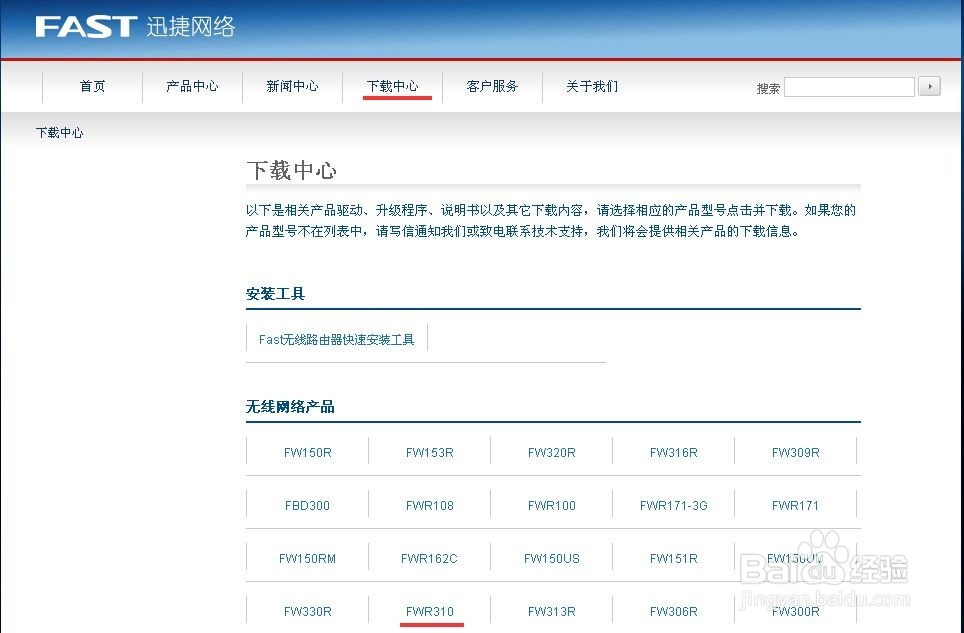
Task: Open the 关于我们 page
Action: coord(590,86)
